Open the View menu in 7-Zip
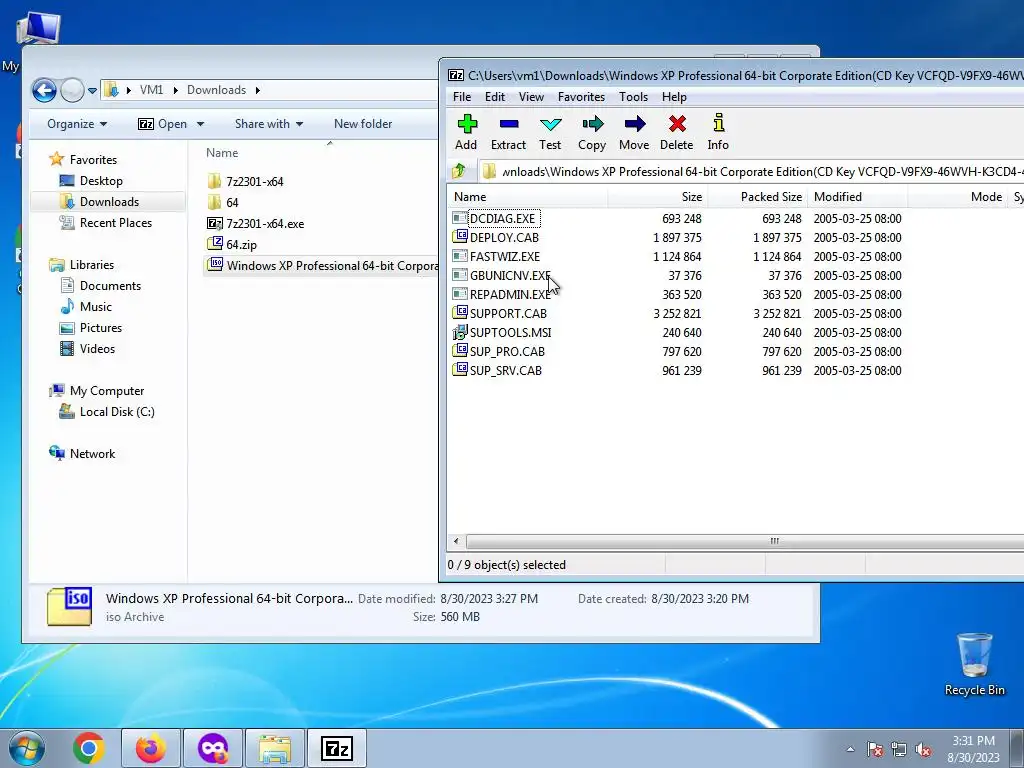Image resolution: width=1024 pixels, height=768 pixels. click(531, 97)
